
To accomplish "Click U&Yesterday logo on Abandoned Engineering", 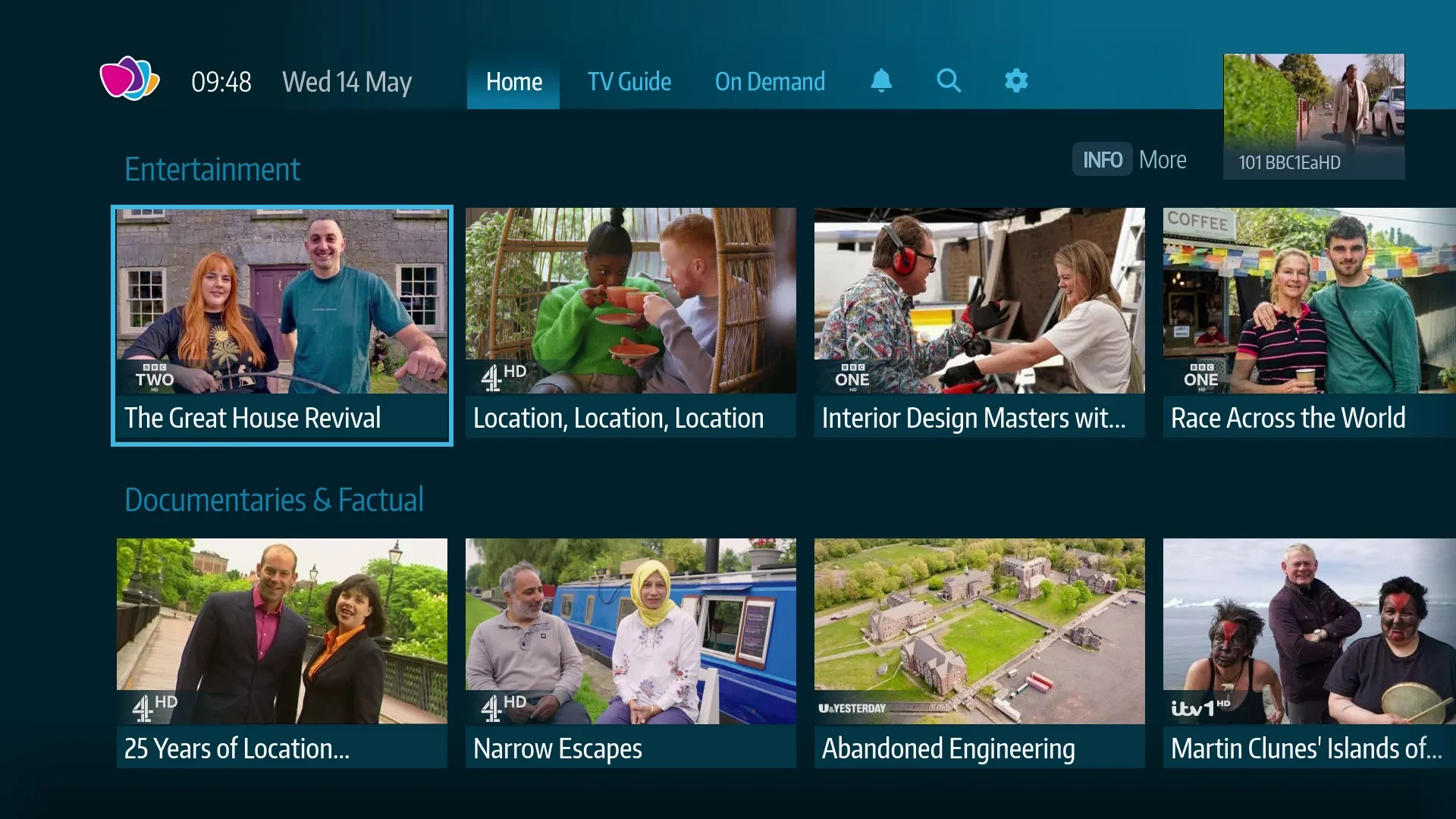I will coord(852,708).
